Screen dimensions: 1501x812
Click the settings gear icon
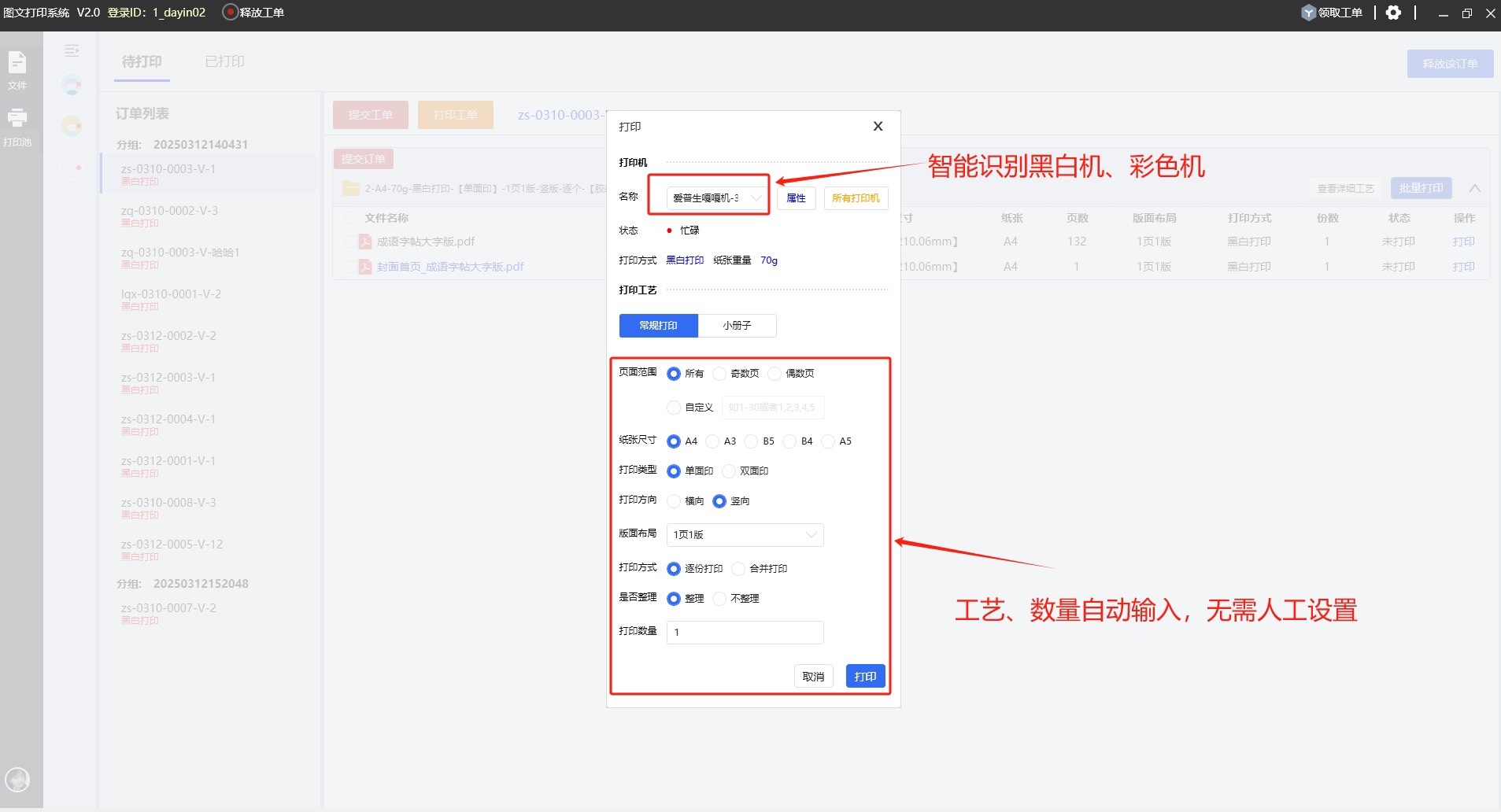[1393, 13]
